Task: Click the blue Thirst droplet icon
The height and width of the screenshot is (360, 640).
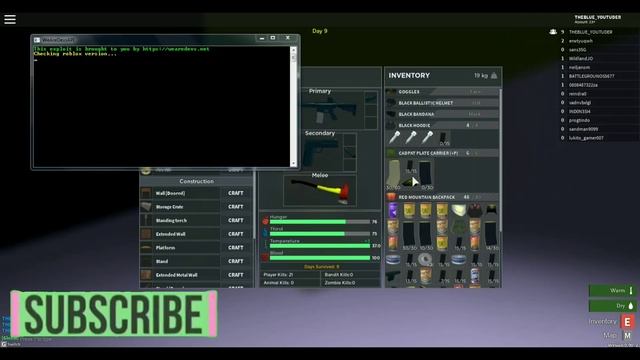Action: click(x=265, y=233)
